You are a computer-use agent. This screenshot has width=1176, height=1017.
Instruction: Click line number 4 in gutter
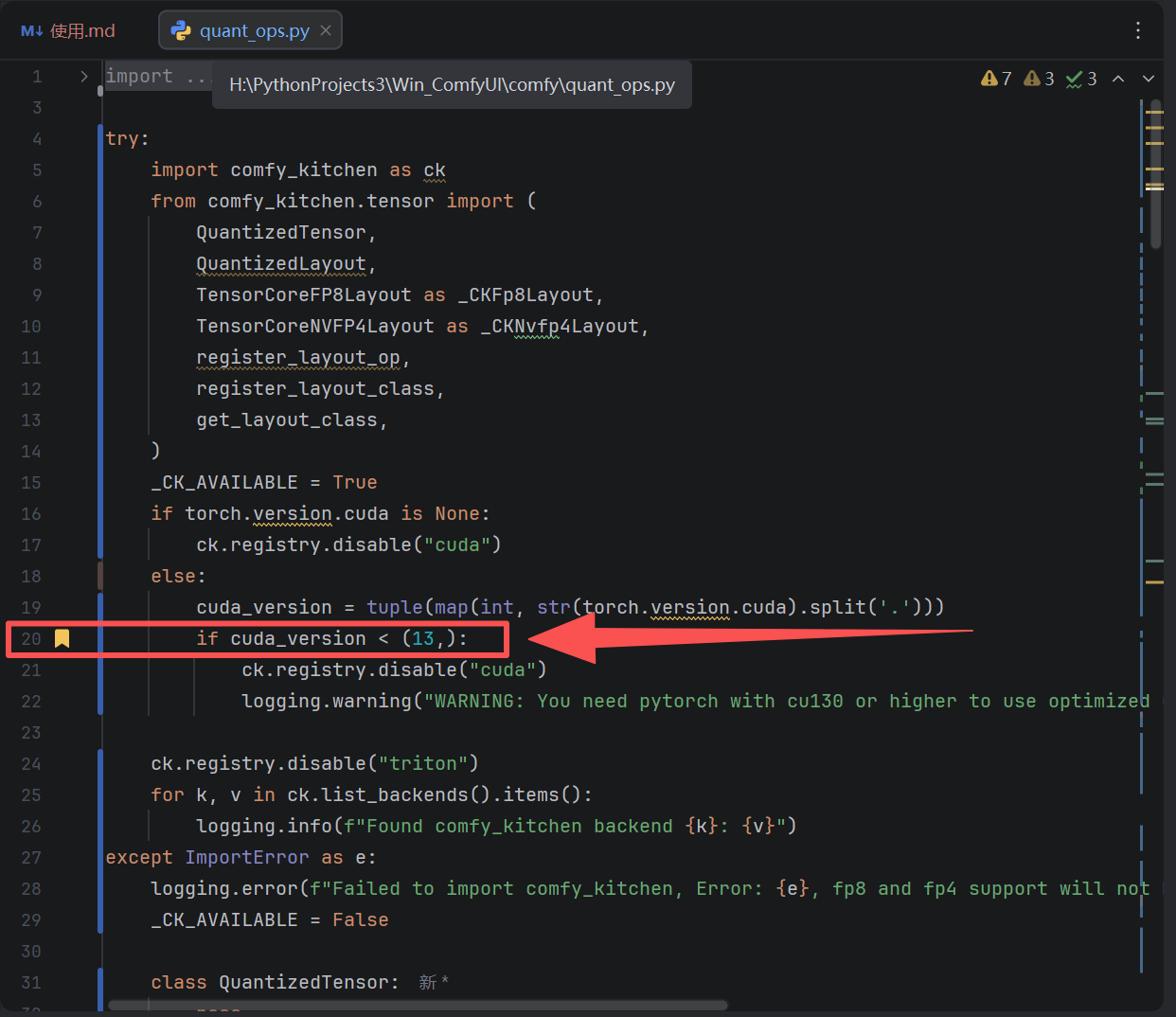(x=37, y=138)
